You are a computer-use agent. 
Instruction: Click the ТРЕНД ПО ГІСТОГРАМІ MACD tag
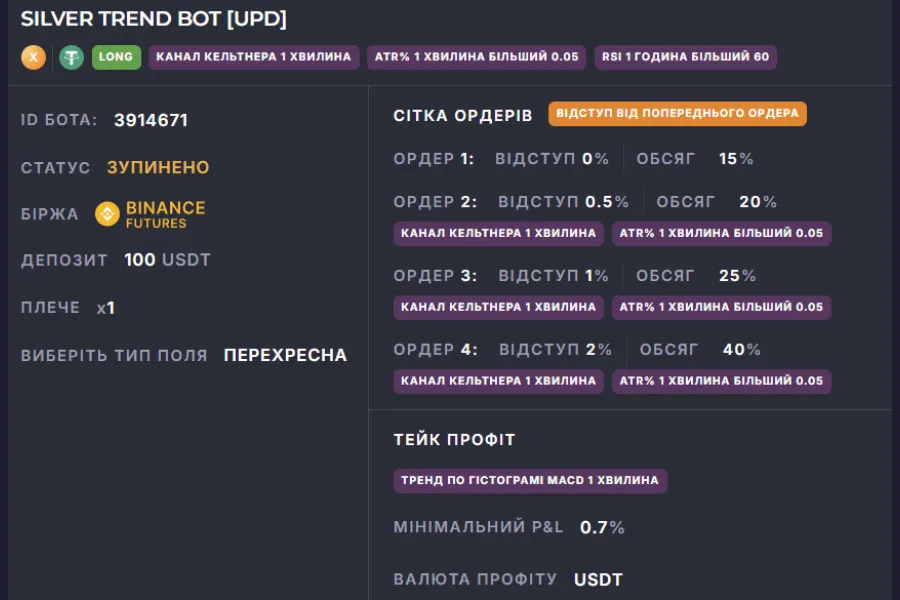click(x=530, y=481)
